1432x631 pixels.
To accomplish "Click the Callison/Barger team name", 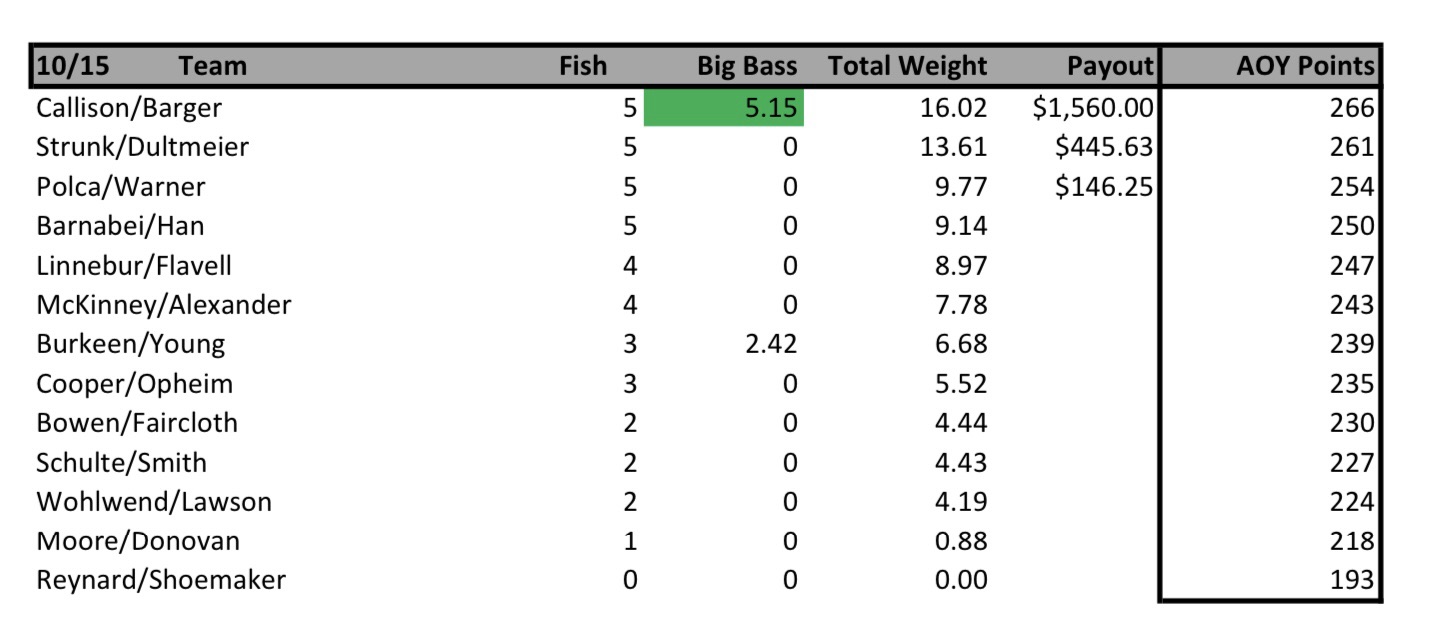I will click(129, 108).
